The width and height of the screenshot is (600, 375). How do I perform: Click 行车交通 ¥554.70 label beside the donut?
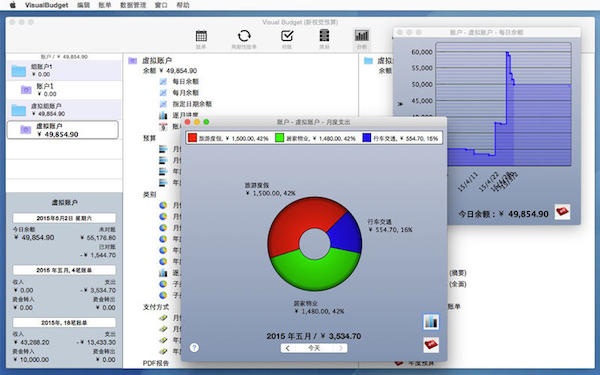390,226
